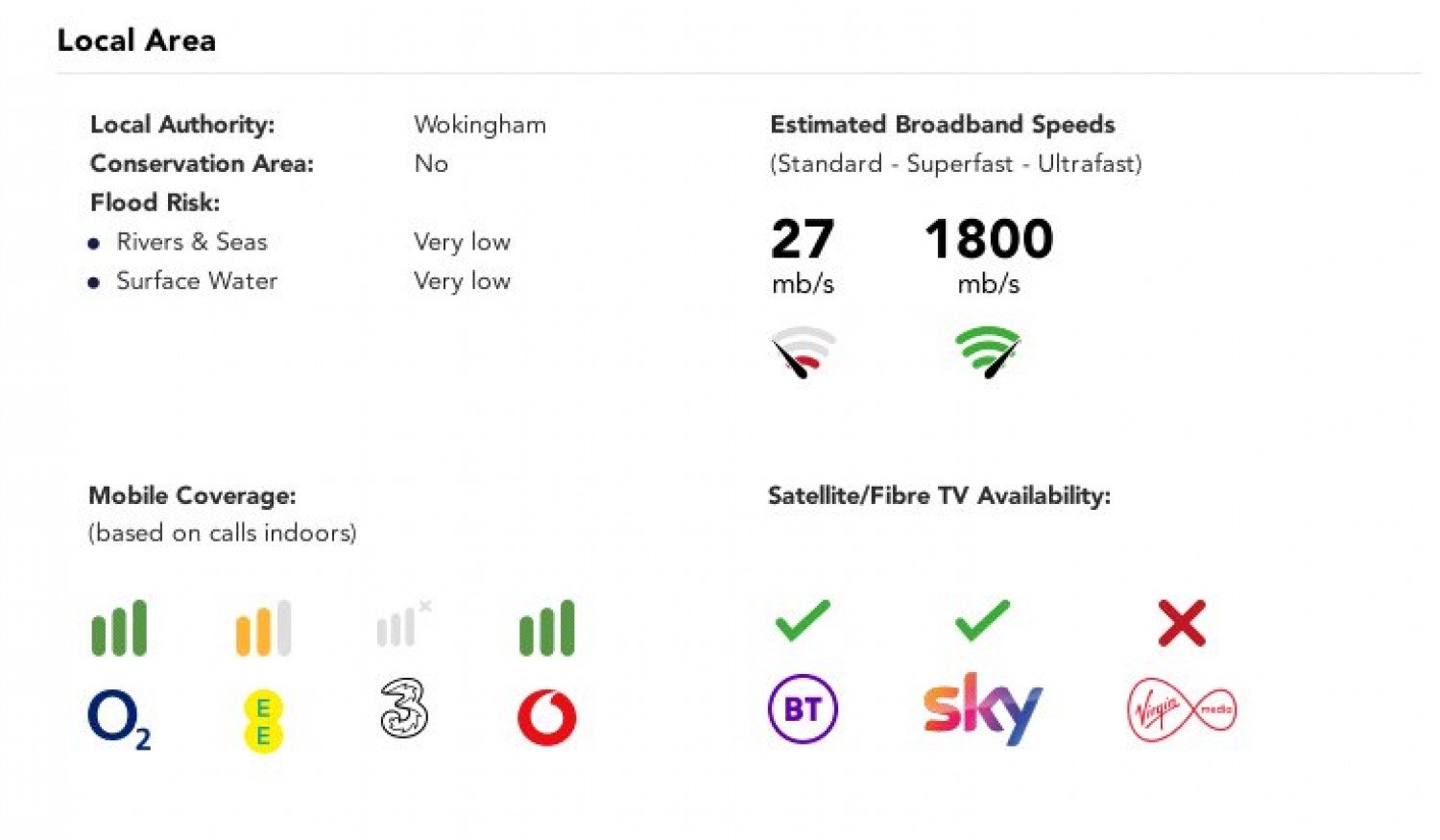Click the Local Area heading
The width and height of the screenshot is (1440, 840).
pyautogui.click(x=136, y=40)
